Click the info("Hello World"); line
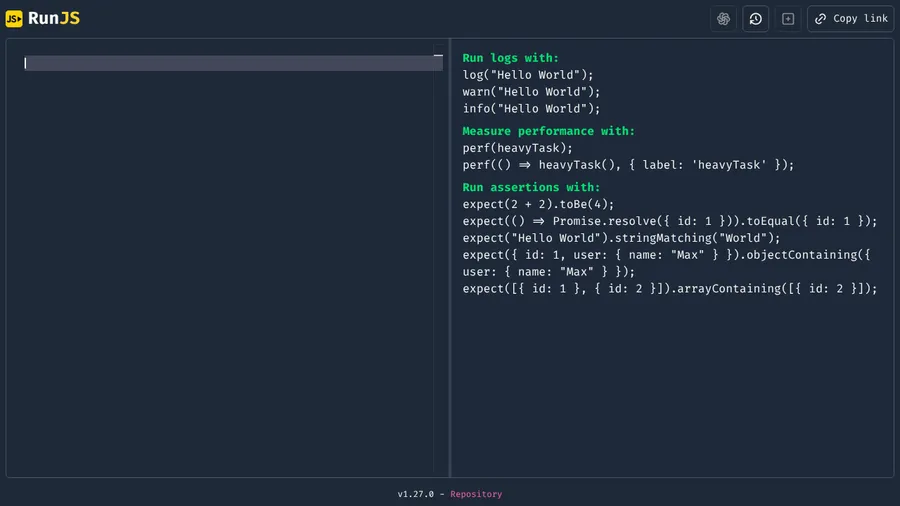The width and height of the screenshot is (900, 506). [x=532, y=108]
